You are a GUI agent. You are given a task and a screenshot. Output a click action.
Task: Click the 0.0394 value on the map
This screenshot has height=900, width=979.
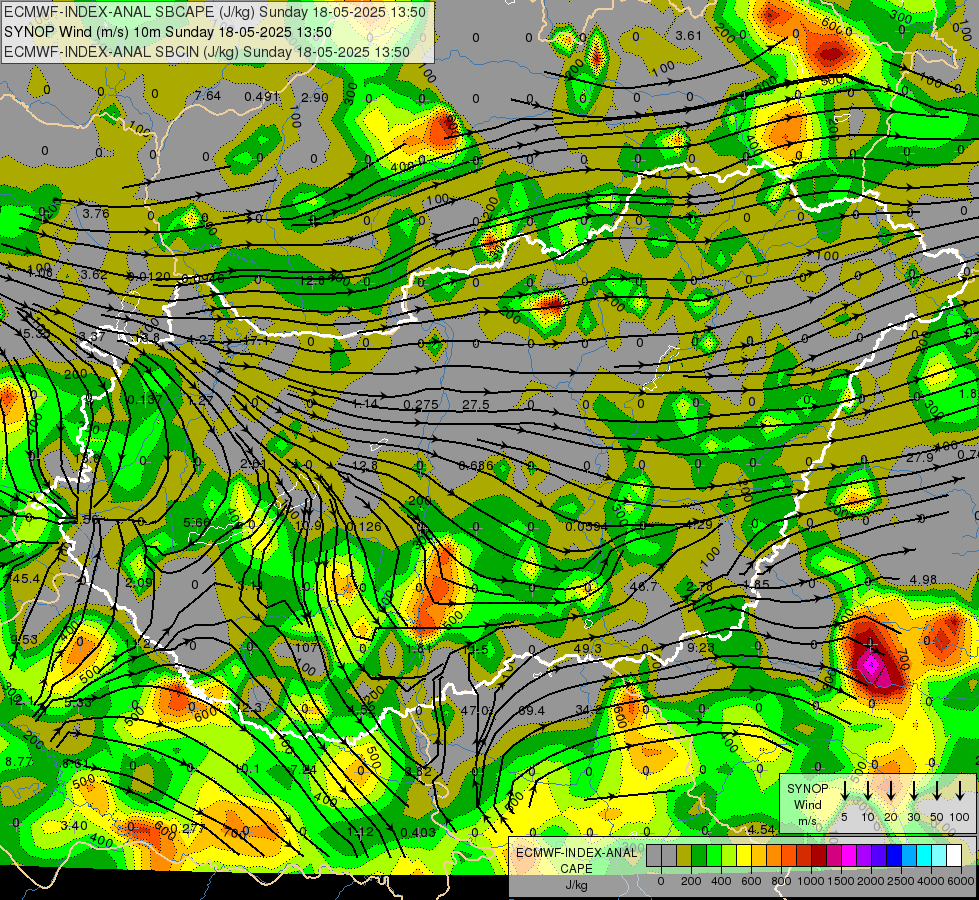[x=586, y=527]
